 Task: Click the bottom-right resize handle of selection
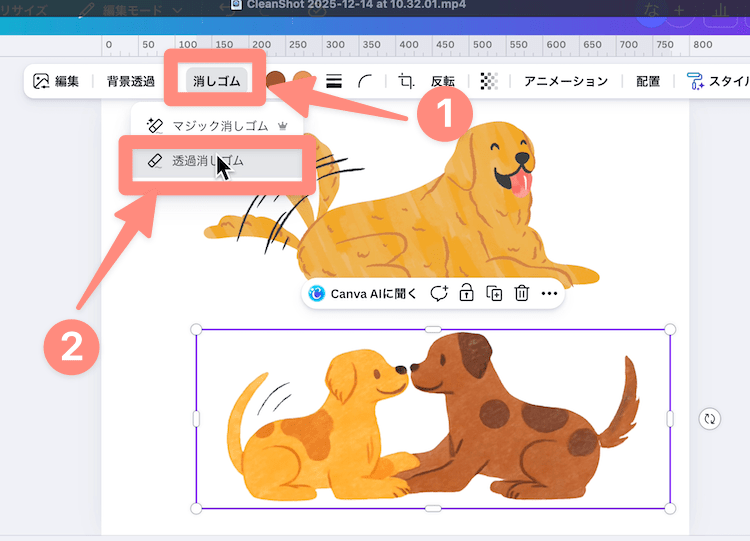[x=670, y=508]
